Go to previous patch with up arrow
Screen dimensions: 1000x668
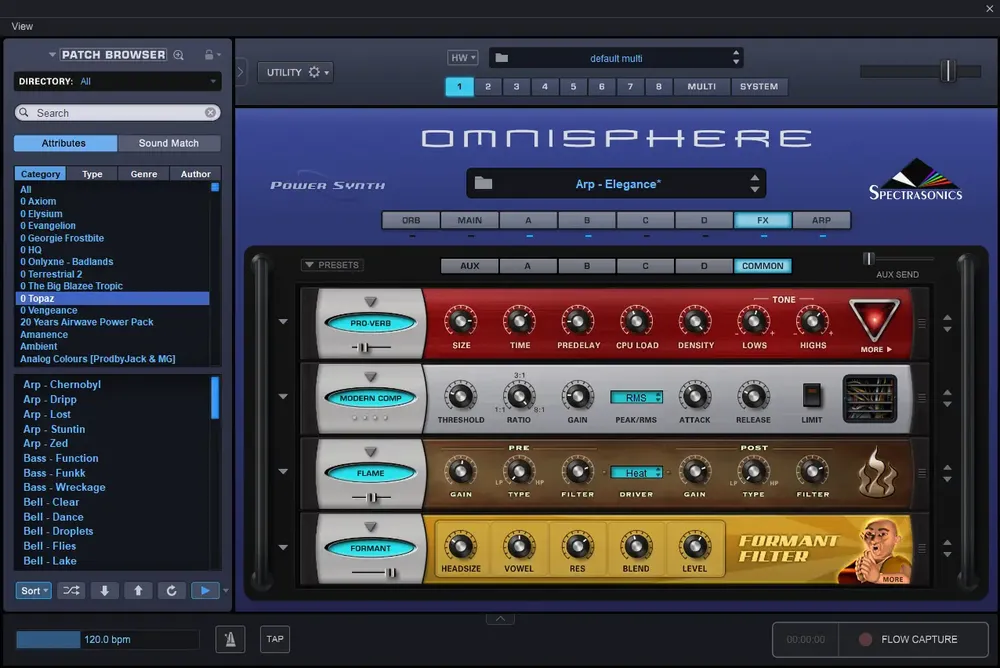point(138,591)
